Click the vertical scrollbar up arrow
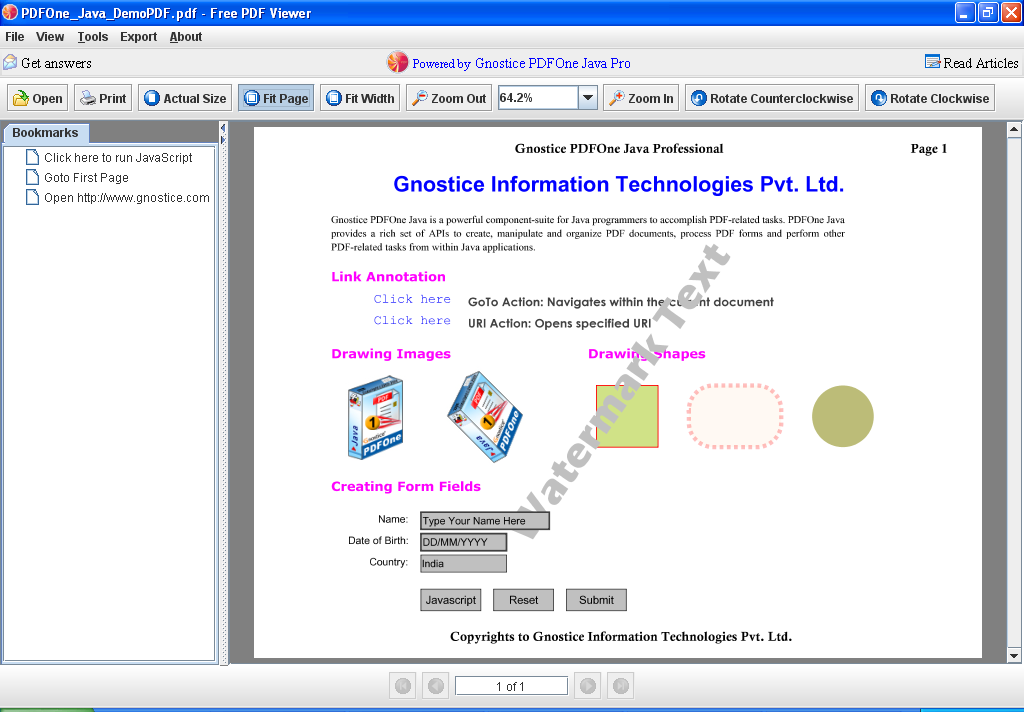 (x=1014, y=130)
